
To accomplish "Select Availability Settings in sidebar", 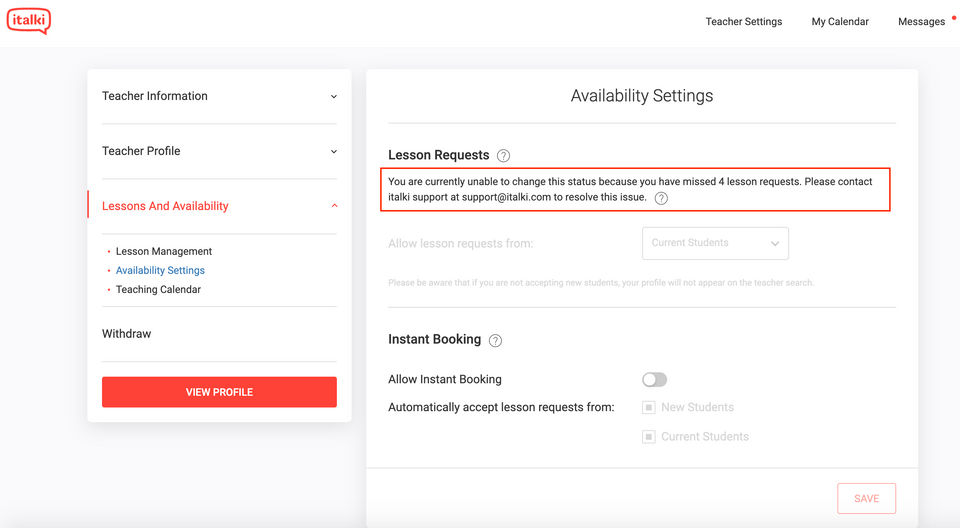I will tap(160, 270).
